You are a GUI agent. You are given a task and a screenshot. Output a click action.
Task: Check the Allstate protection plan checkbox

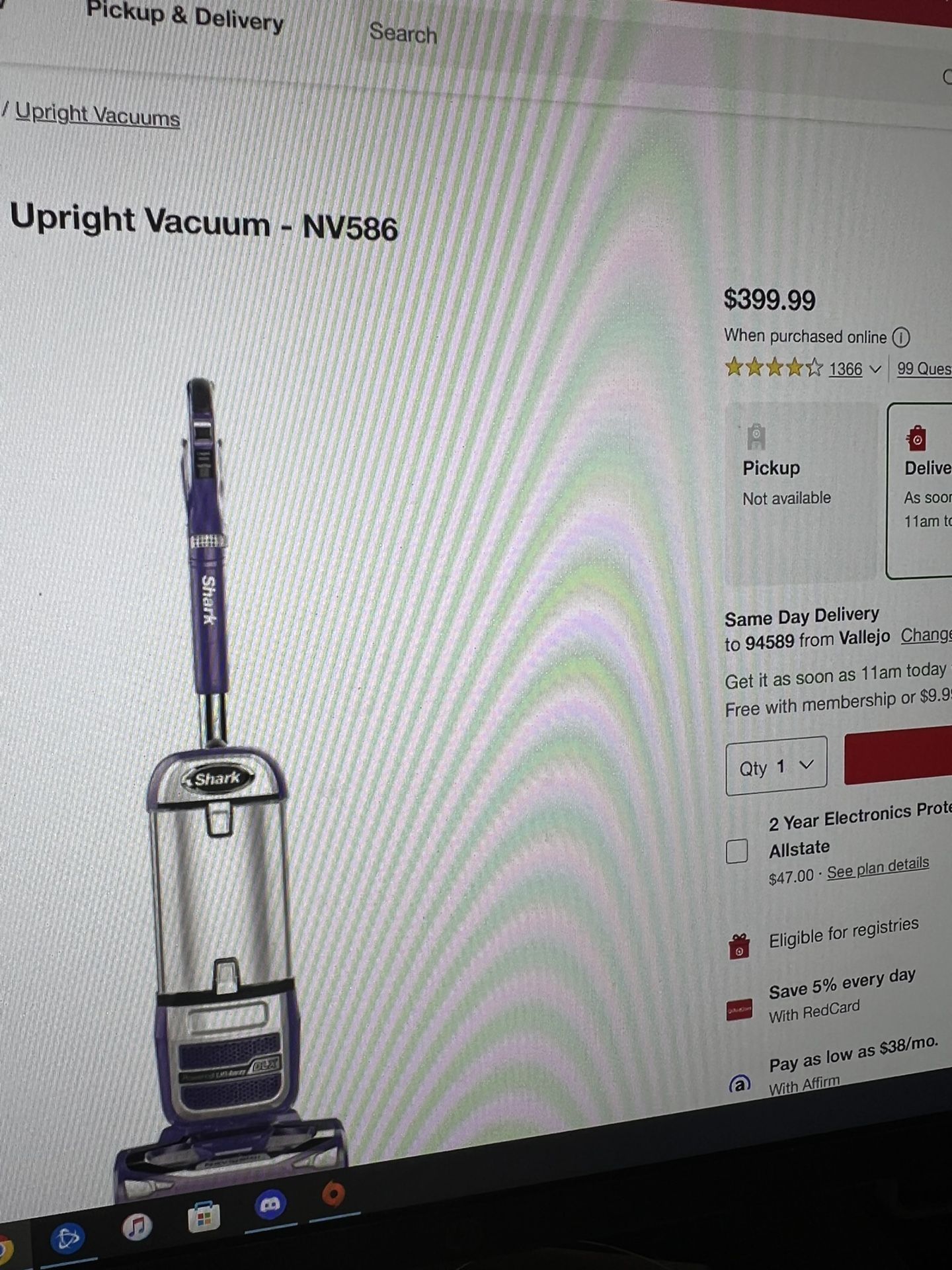click(736, 851)
